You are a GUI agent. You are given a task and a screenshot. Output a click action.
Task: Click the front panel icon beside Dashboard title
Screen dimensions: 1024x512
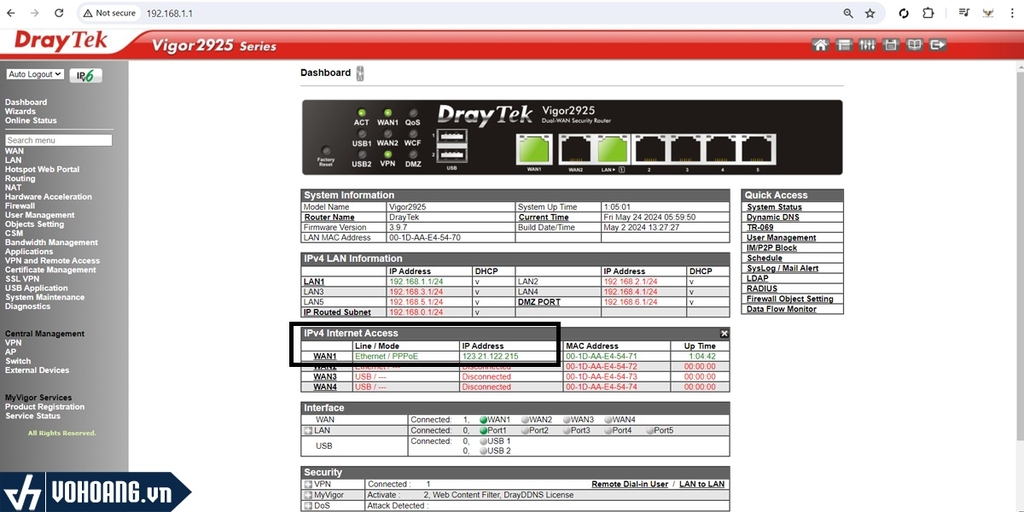[360, 73]
